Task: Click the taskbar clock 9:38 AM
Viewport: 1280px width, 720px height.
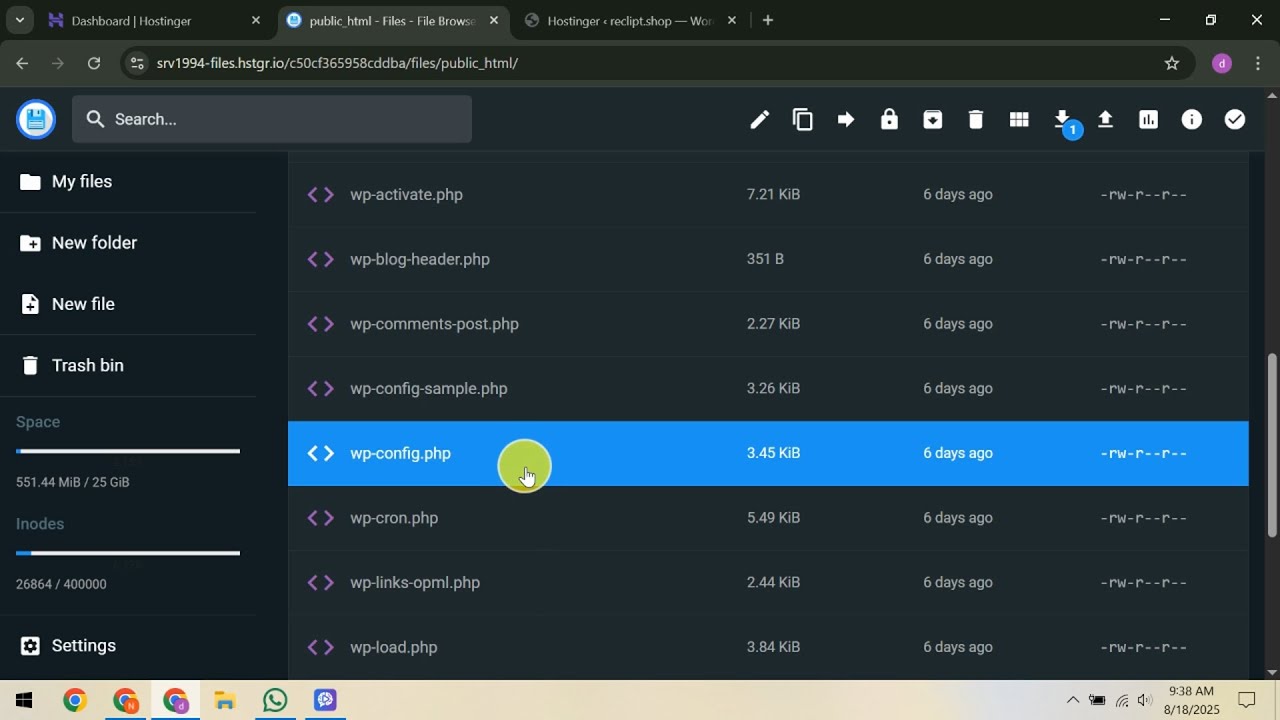Action: [1191, 692]
